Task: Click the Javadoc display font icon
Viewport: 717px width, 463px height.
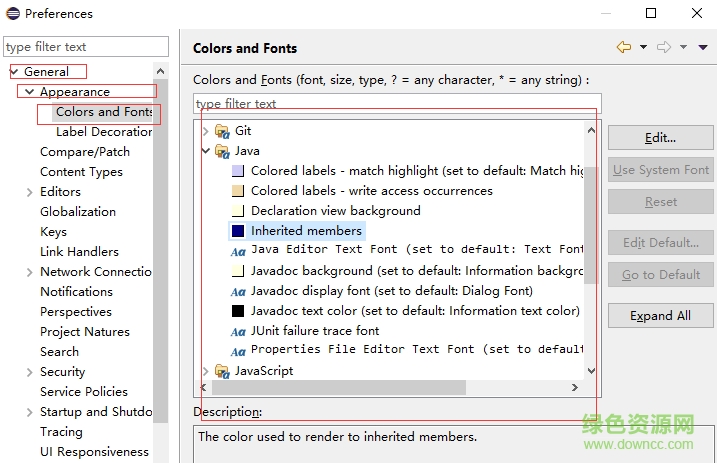Action: [x=238, y=291]
